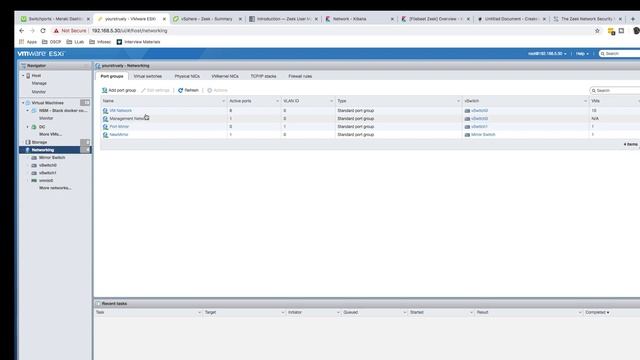Open the vSwitch1 link in the Port Mirror row

tap(479, 127)
